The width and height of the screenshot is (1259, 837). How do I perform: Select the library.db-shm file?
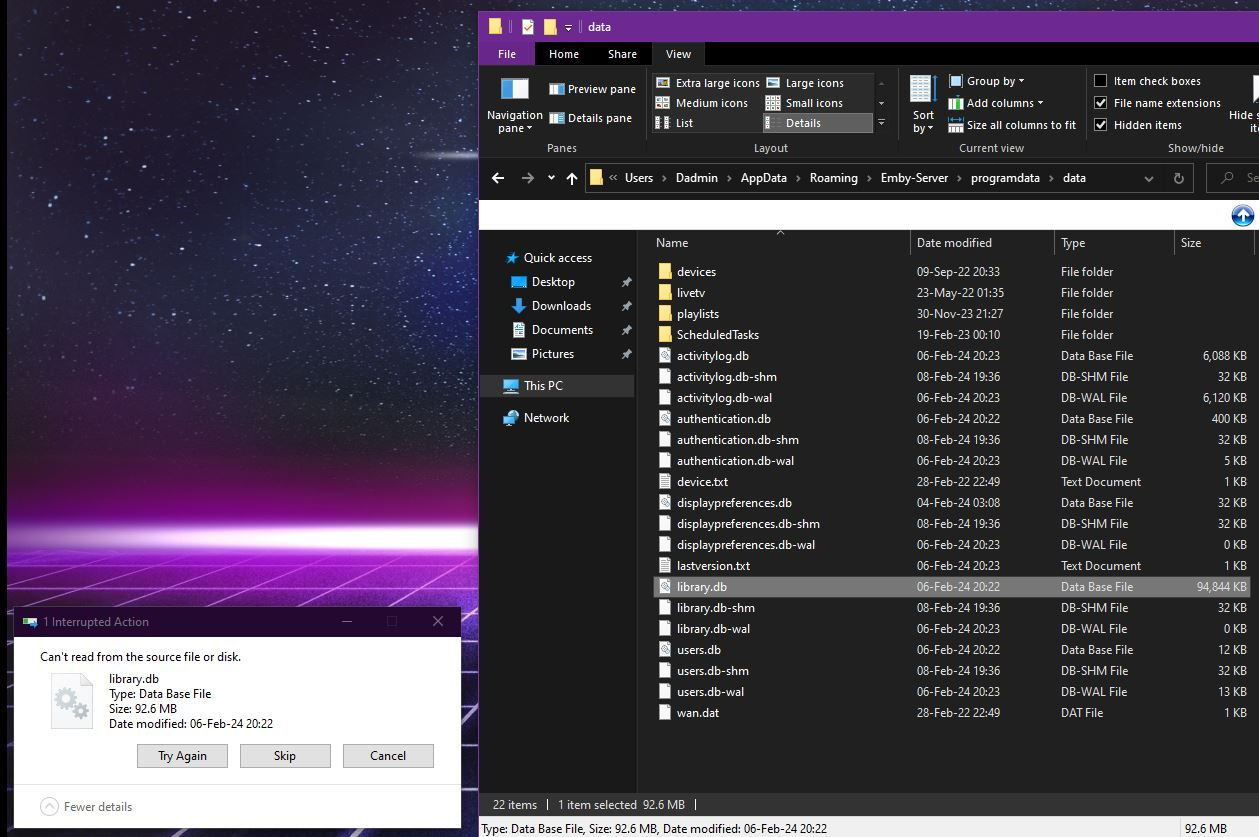click(x=715, y=608)
